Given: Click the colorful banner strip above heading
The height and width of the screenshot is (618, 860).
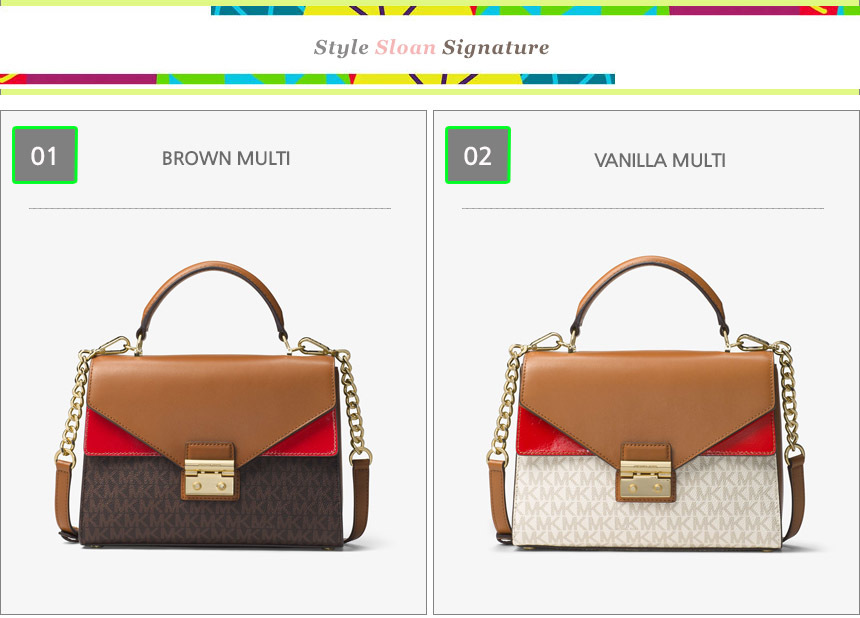Looking at the screenshot, I should pos(535,10).
